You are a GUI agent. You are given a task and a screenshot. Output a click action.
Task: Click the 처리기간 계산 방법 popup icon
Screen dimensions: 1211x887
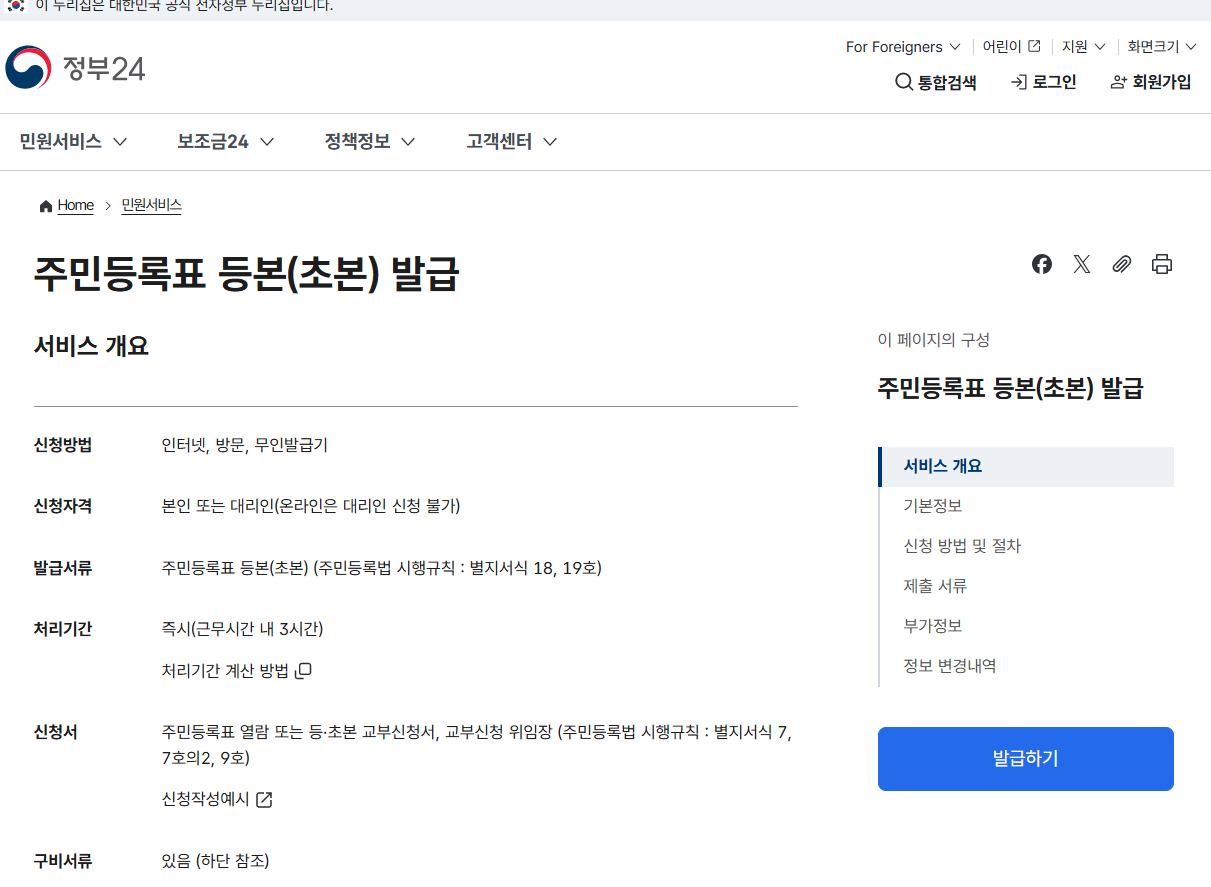coord(303,670)
